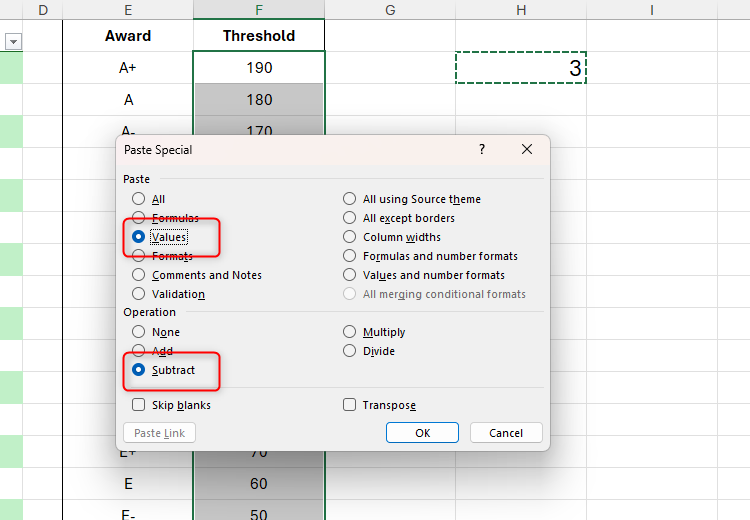Select the Divide operation
Viewport: 750px width, 520px height.
click(x=350, y=351)
